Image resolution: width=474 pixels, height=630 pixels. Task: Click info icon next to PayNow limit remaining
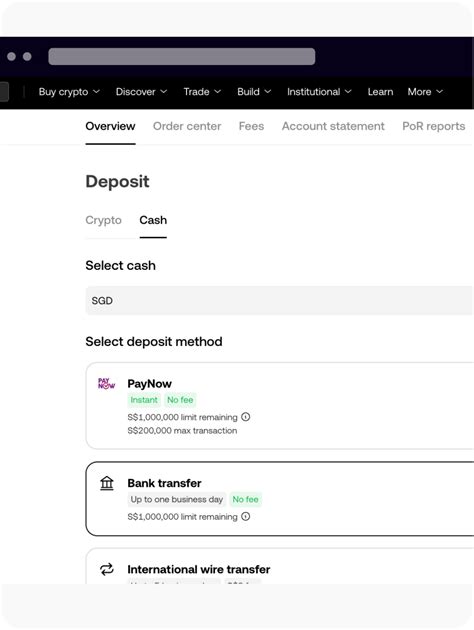click(245, 417)
